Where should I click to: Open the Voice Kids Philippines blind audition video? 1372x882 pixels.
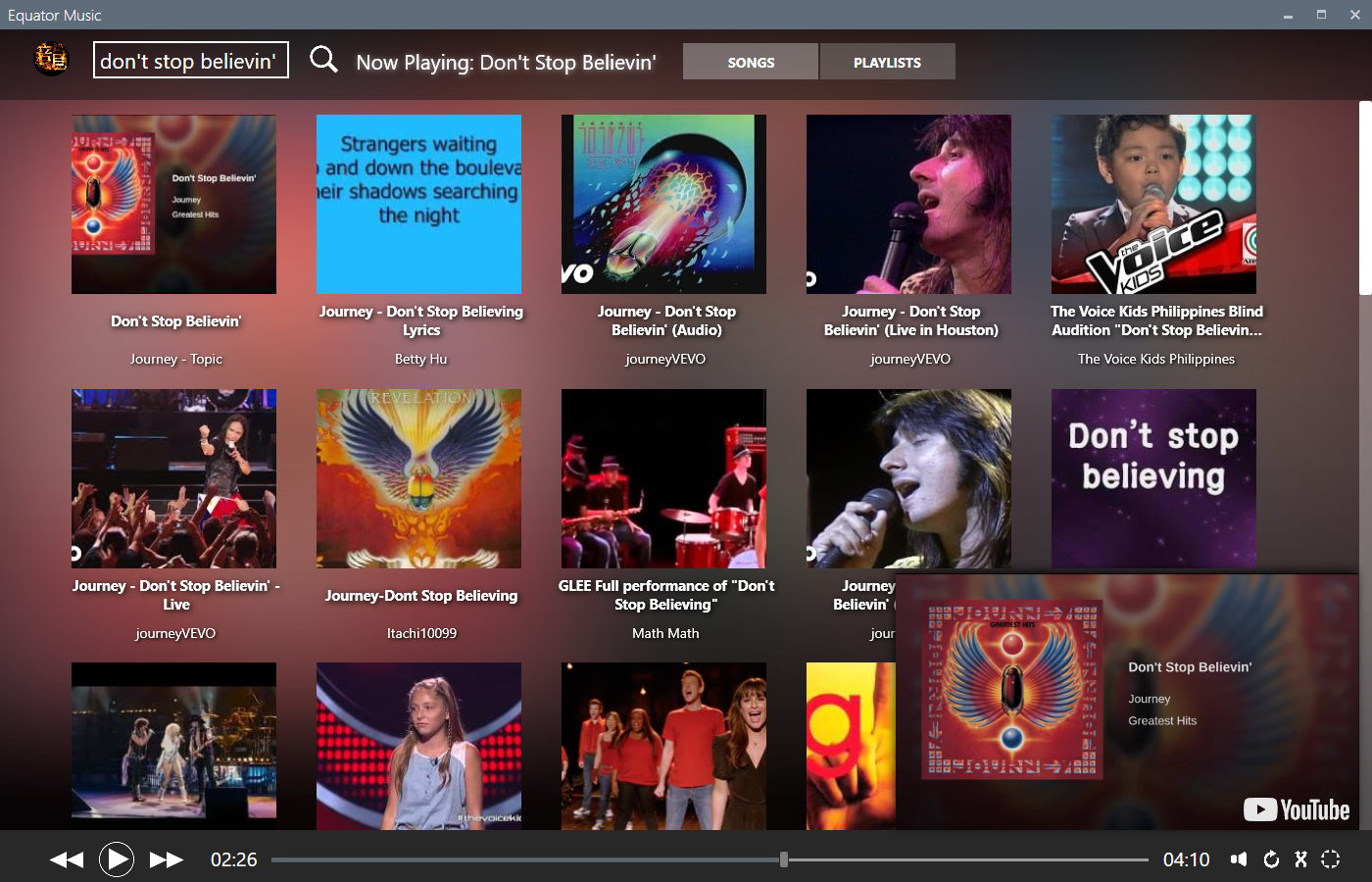click(1153, 204)
